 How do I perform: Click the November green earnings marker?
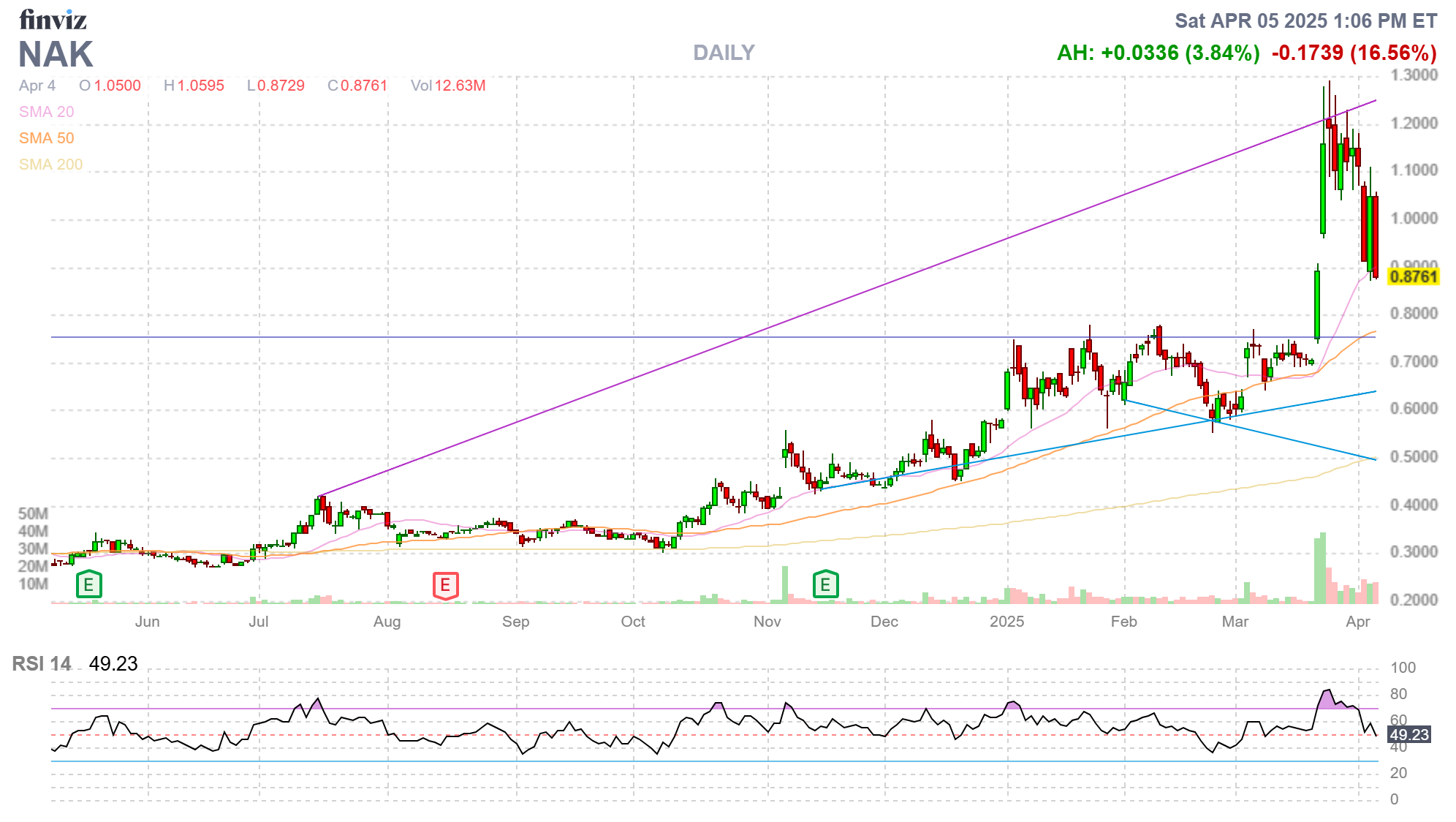[x=824, y=585]
